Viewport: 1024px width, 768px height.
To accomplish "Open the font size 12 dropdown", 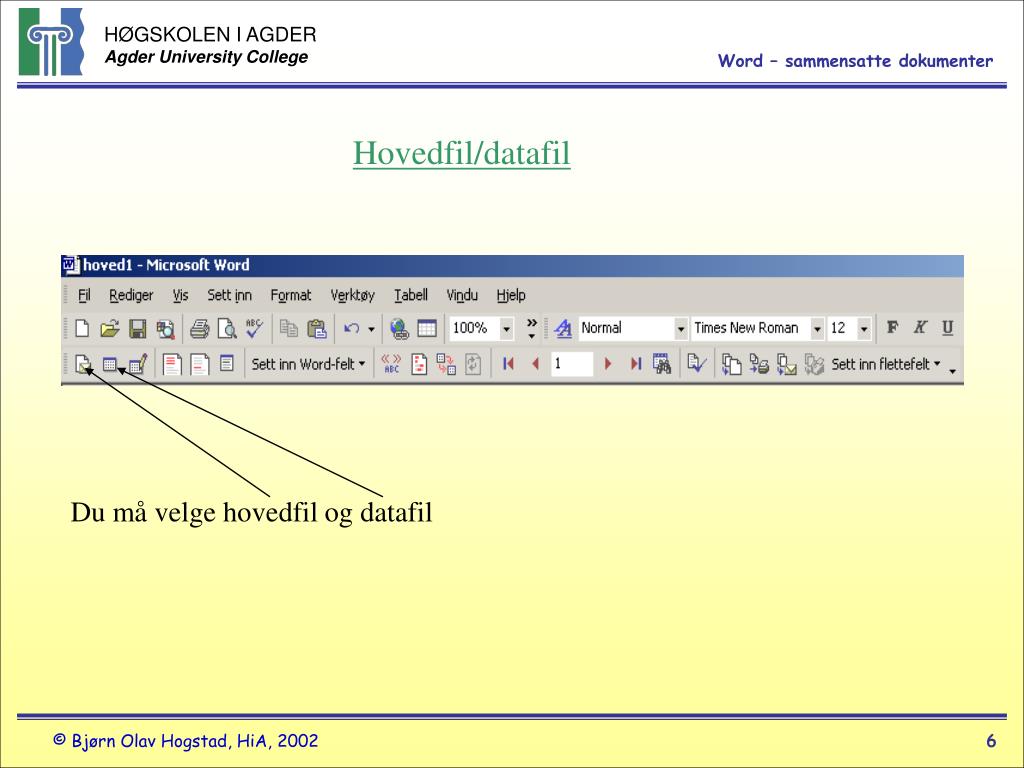I will click(x=863, y=328).
